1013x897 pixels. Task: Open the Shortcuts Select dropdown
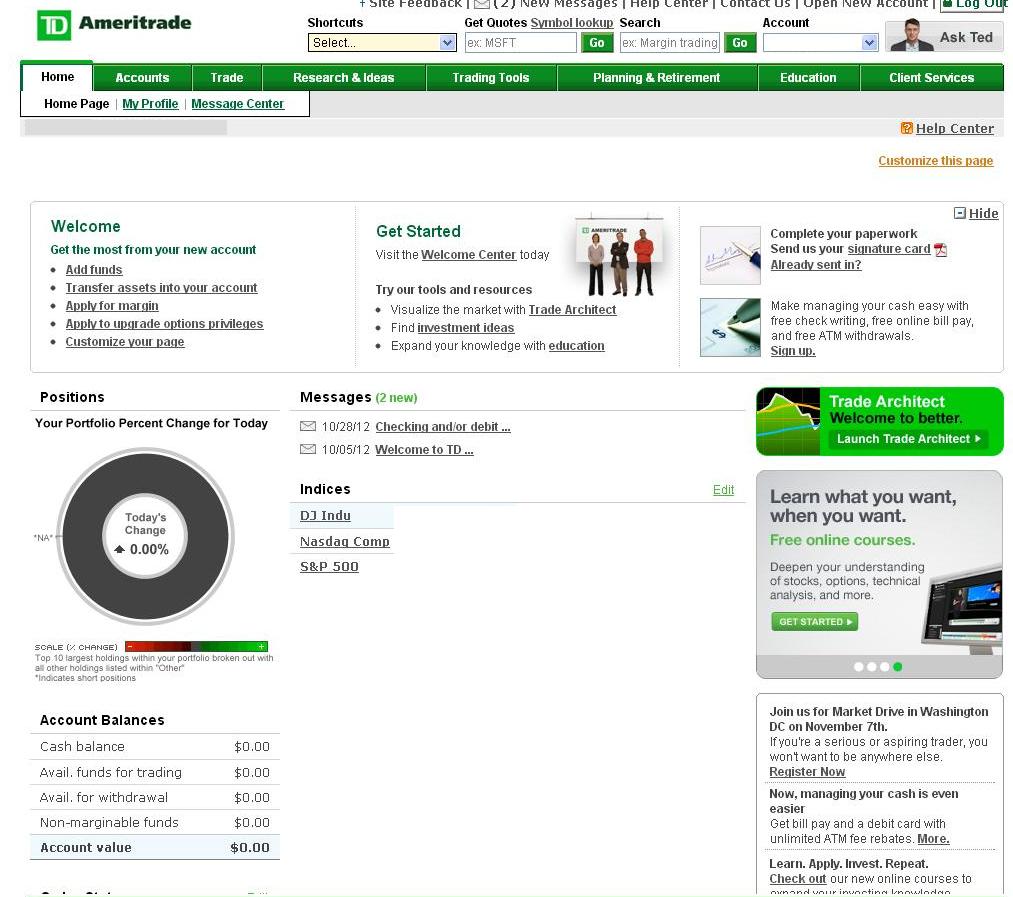point(382,43)
